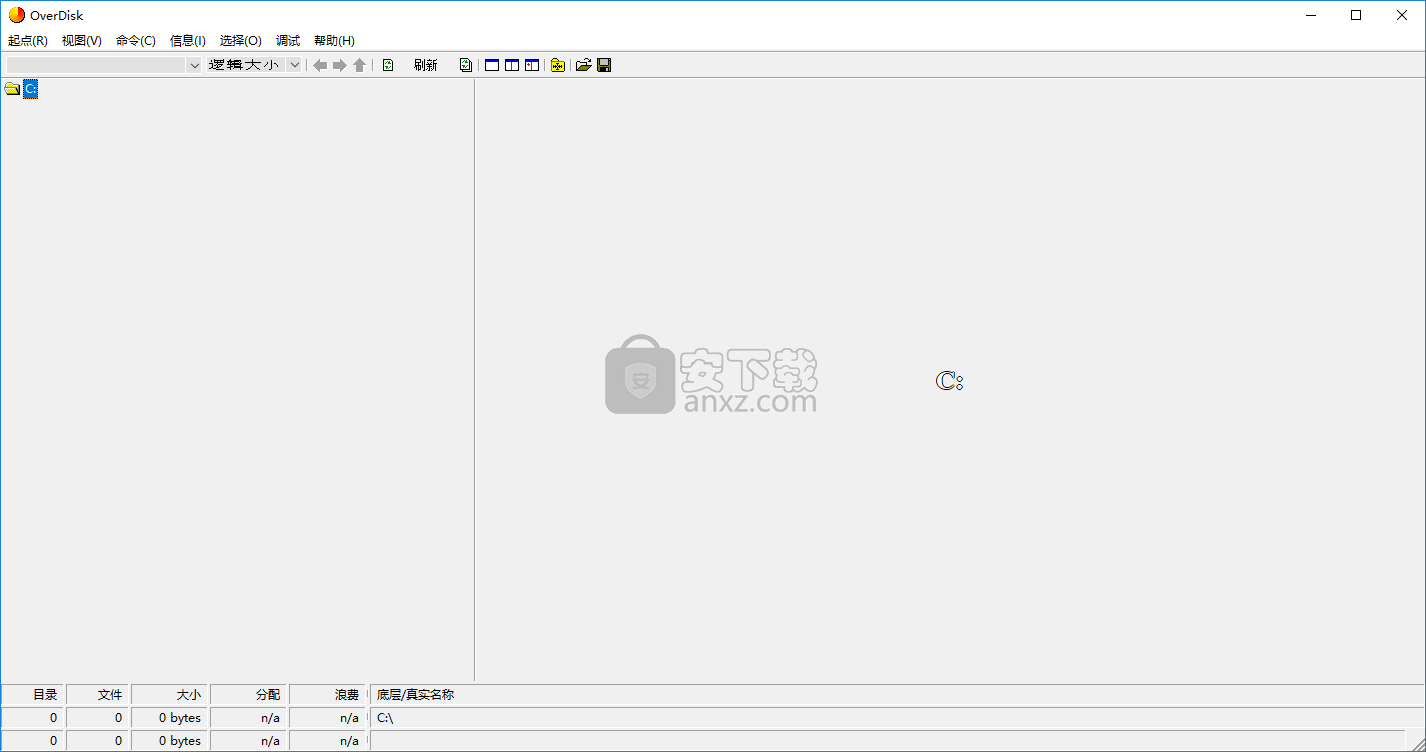Open the 起点(R) menu
The width and height of the screenshot is (1426, 752).
pyautogui.click(x=27, y=41)
